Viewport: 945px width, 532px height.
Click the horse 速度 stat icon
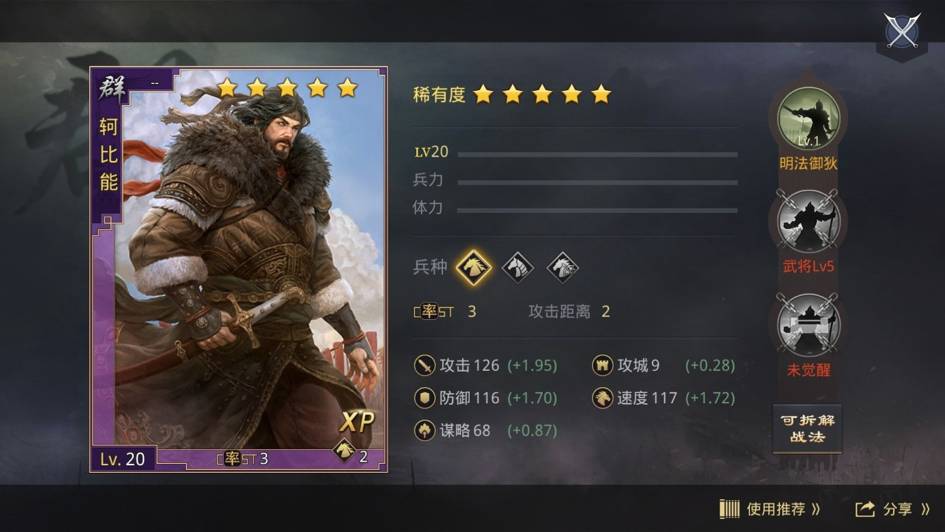coord(601,398)
